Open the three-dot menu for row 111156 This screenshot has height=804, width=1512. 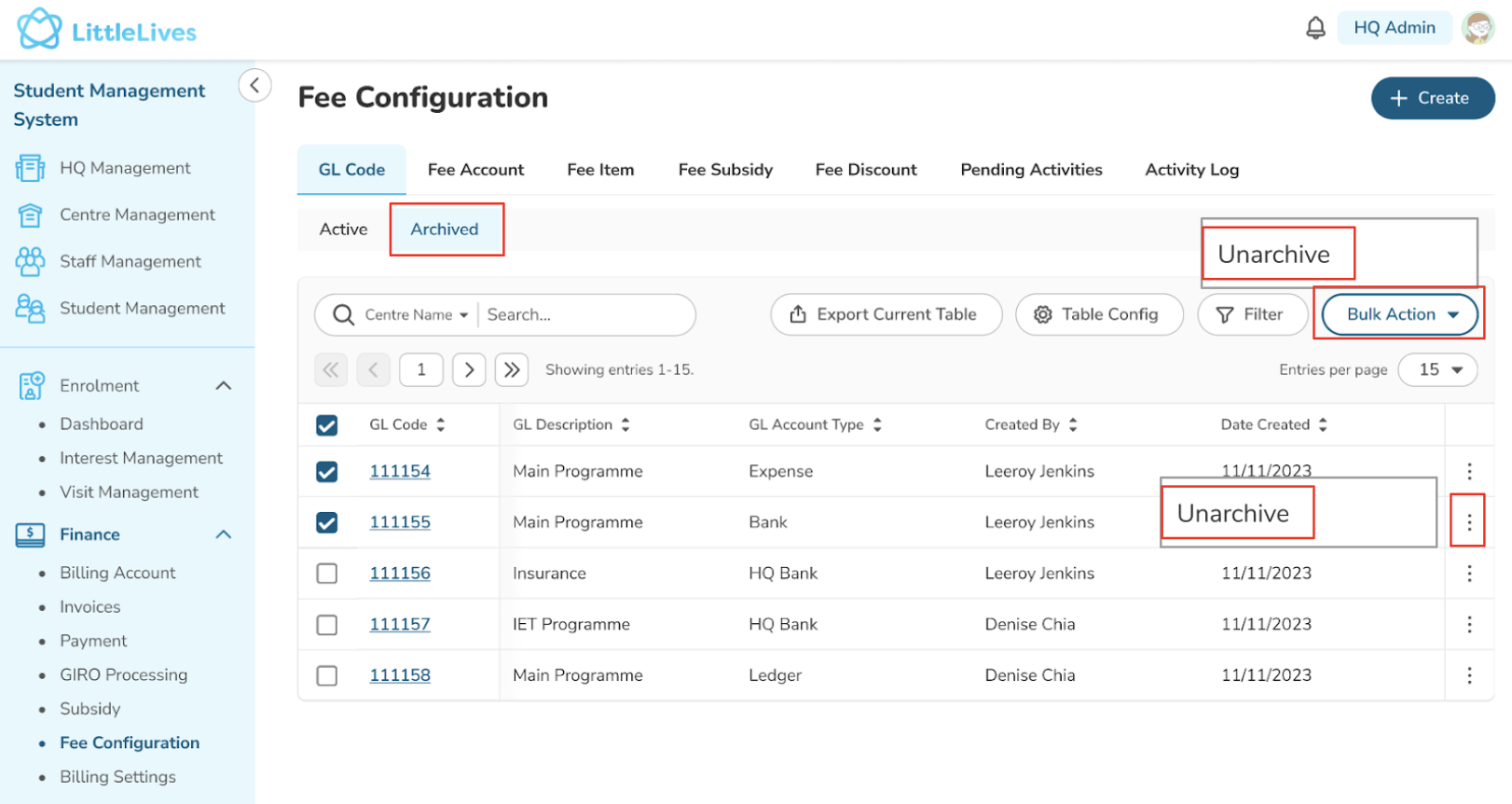(1469, 574)
